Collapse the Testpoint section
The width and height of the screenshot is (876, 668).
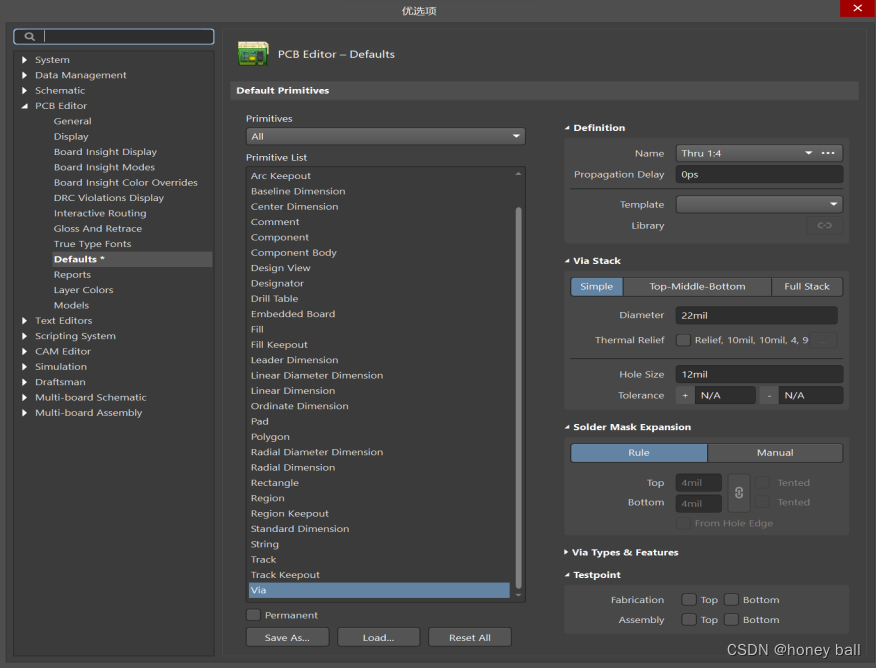tap(567, 575)
